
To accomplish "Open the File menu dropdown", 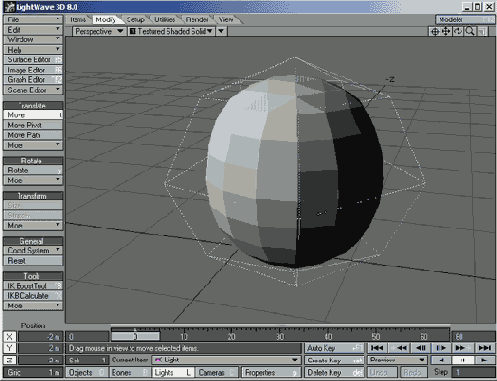I will pyautogui.click(x=33, y=19).
